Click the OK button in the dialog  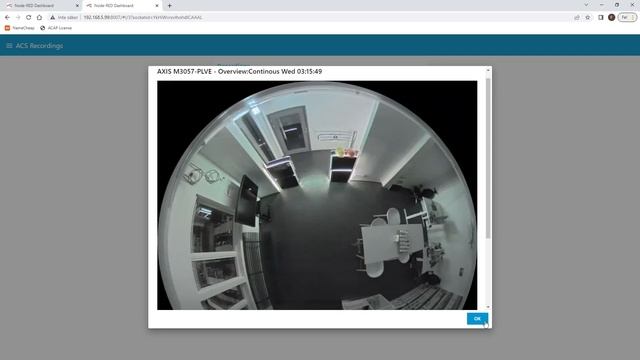pos(477,319)
